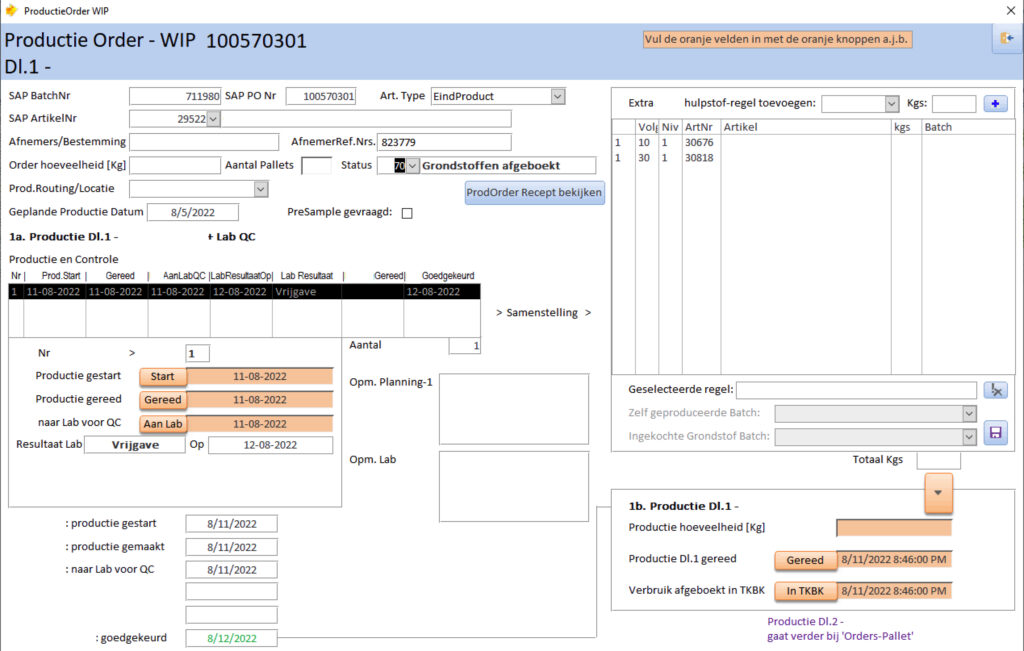Click ProdOrder Recept bekijken button
This screenshot has width=1024, height=651.
coord(534,192)
